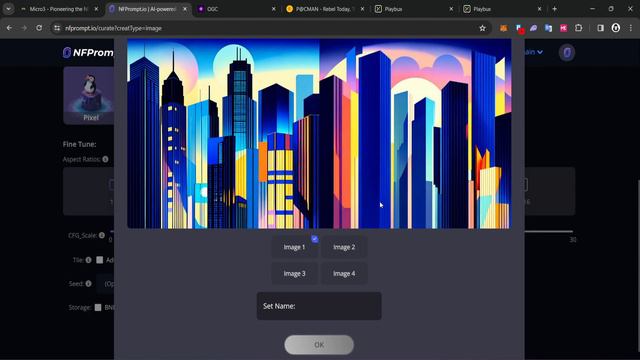Show CFG_Scale info tooltip

[x=102, y=235]
